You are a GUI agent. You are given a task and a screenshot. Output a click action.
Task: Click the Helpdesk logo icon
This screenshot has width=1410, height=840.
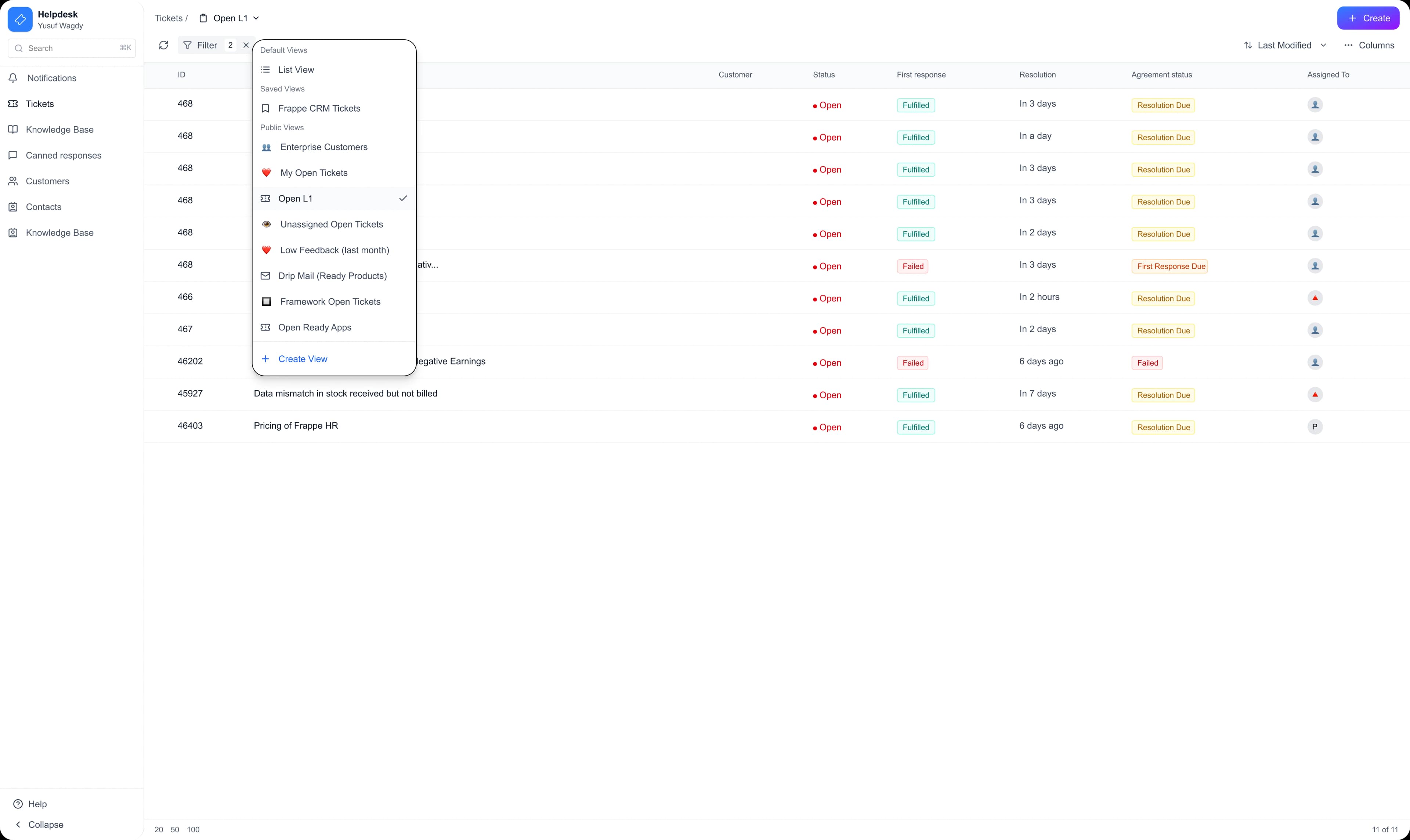tap(20, 19)
